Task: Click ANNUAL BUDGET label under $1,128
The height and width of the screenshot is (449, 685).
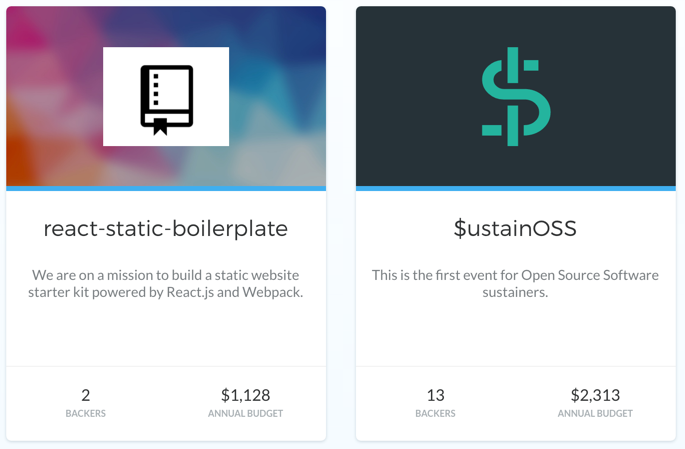Action: click(246, 413)
